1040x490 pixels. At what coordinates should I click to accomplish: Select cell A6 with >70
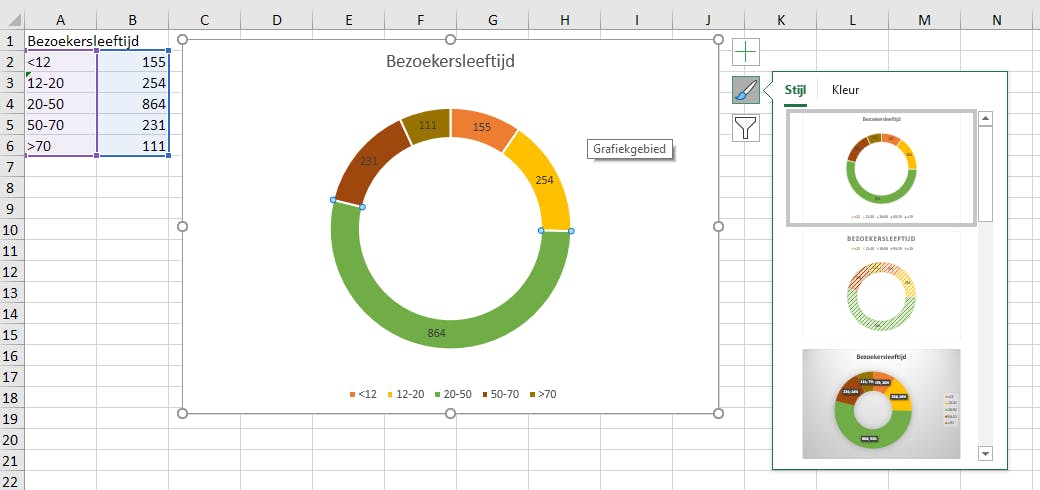click(x=60, y=145)
